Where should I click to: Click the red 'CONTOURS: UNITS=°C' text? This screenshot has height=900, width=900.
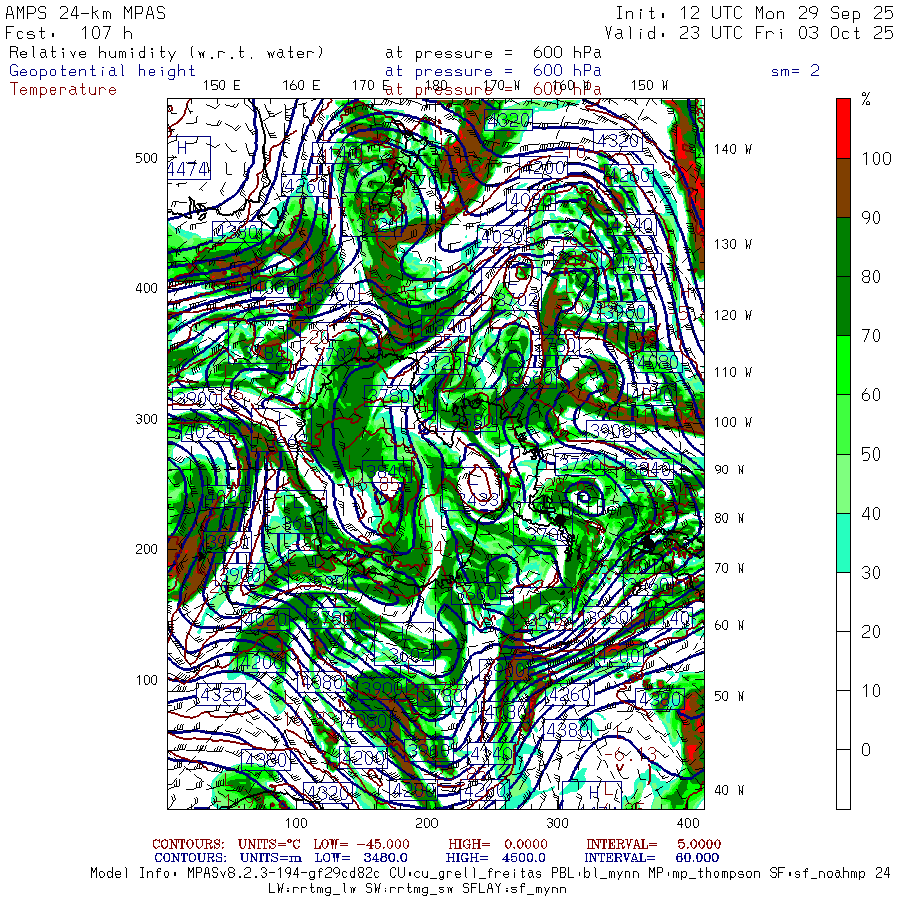(226, 844)
